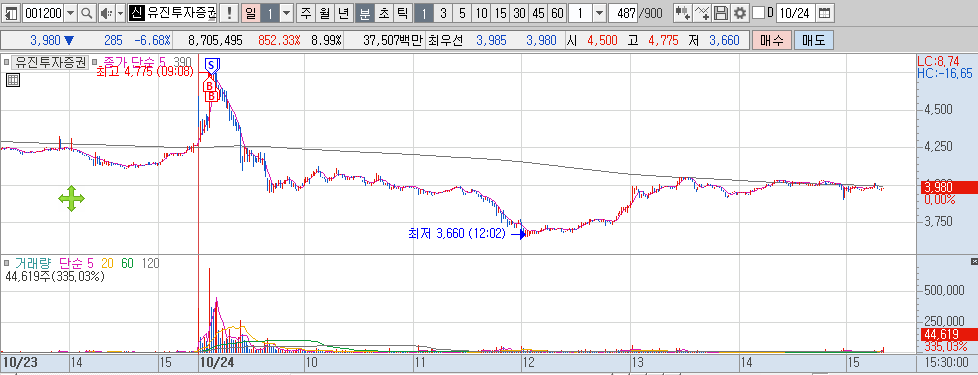The height and width of the screenshot is (375, 978).
Task: Select the 45-minute interval tab
Action: pyautogui.click(x=538, y=12)
